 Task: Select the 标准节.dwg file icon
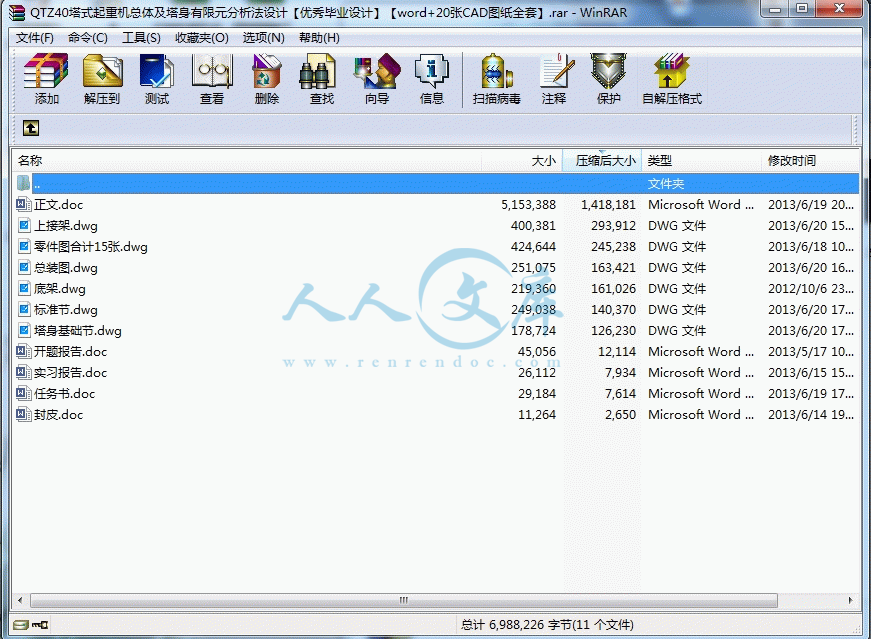(24, 309)
